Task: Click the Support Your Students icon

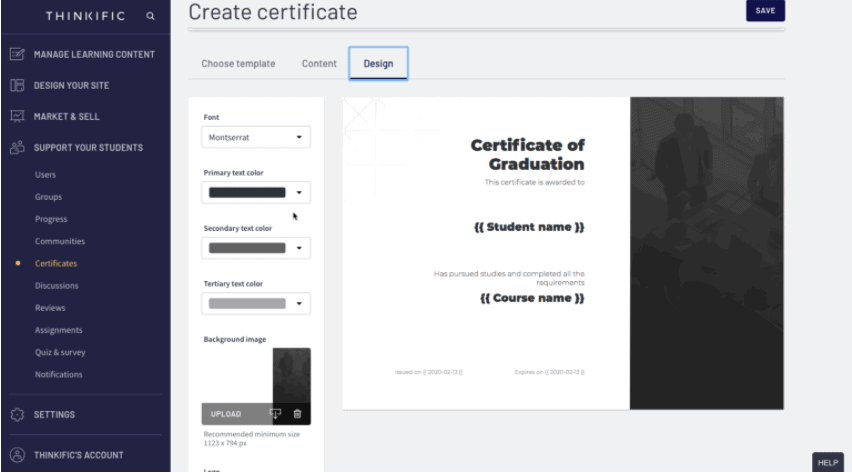Action: pos(17,147)
